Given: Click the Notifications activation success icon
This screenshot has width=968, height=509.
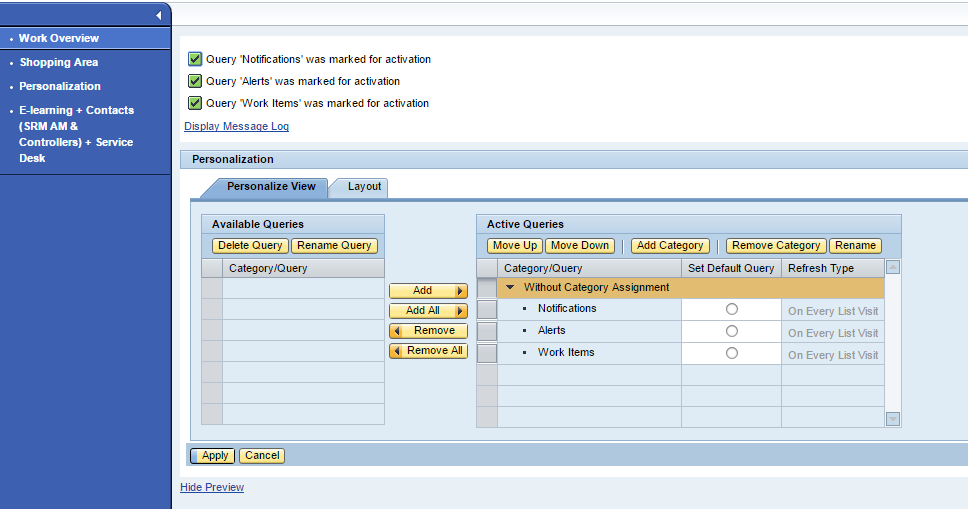Looking at the screenshot, I should (195, 59).
